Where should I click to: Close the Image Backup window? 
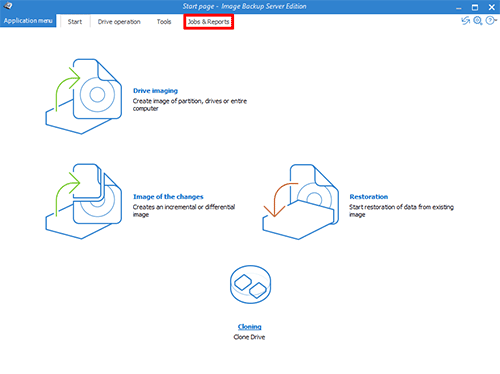click(492, 7)
